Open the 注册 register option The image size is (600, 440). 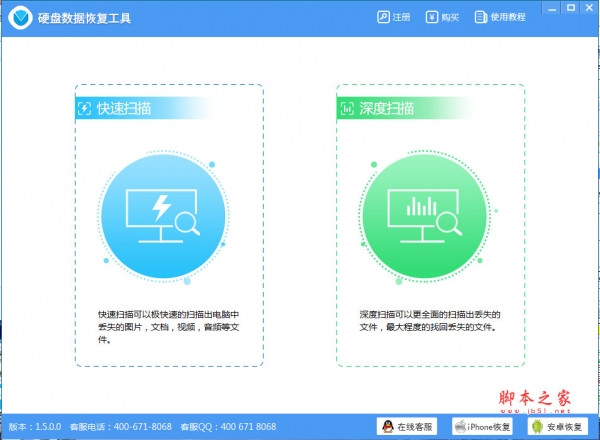pos(394,17)
